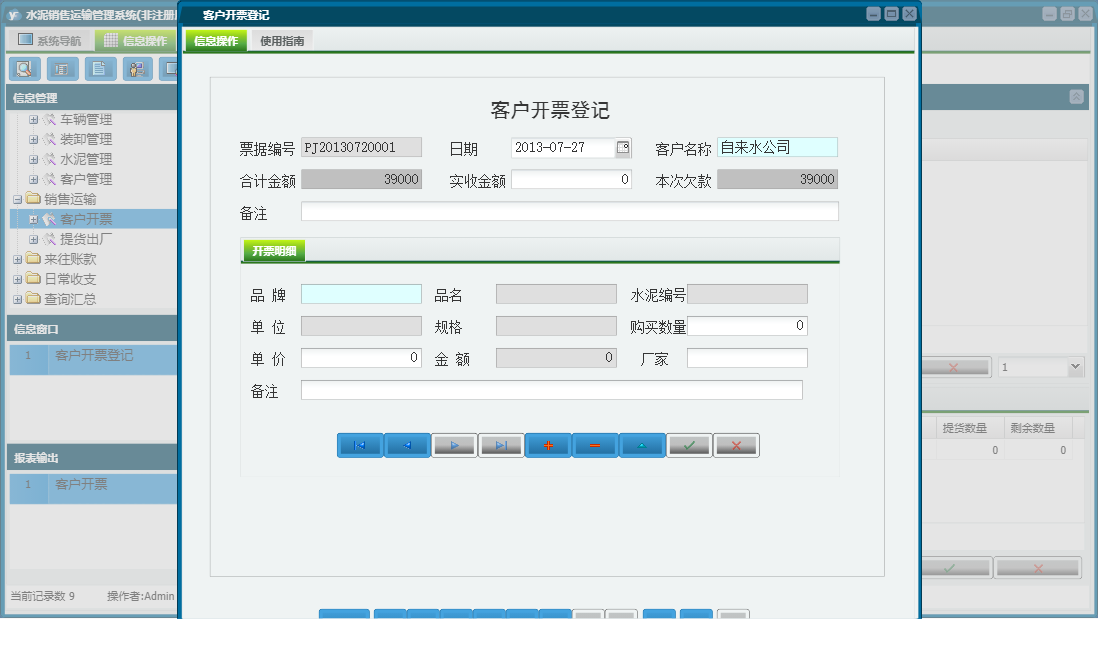Click the document page toolbar icon
The image size is (1098, 655).
click(100, 69)
